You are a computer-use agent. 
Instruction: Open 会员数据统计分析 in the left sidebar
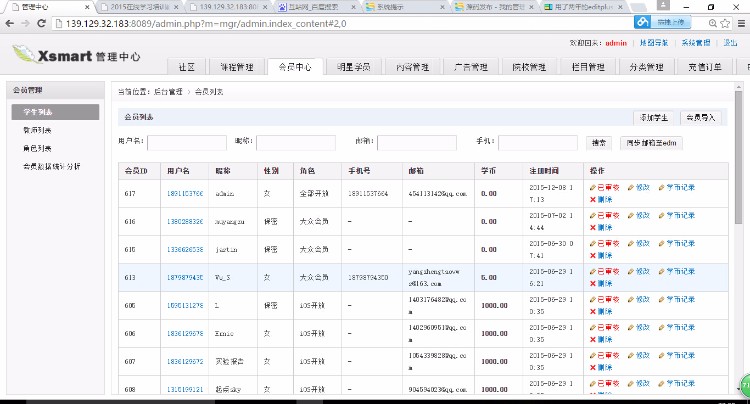52,166
